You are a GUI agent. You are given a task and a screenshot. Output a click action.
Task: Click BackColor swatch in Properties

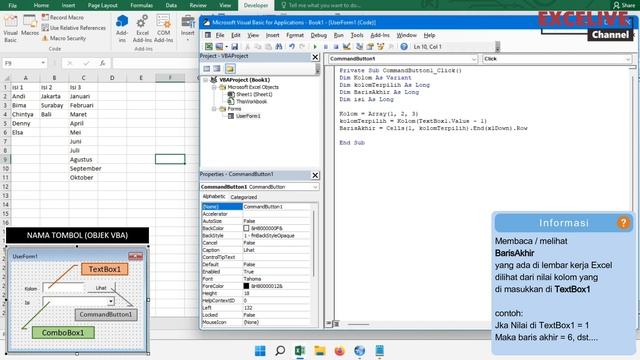point(246,228)
